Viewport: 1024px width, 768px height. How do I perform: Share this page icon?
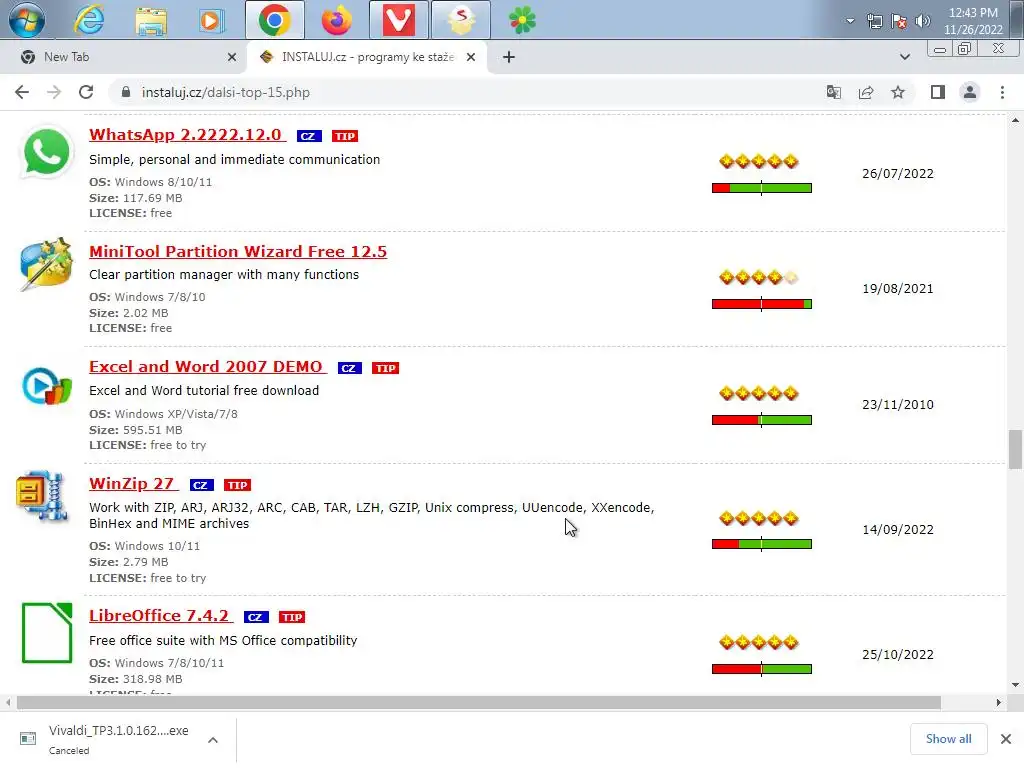coord(866,92)
